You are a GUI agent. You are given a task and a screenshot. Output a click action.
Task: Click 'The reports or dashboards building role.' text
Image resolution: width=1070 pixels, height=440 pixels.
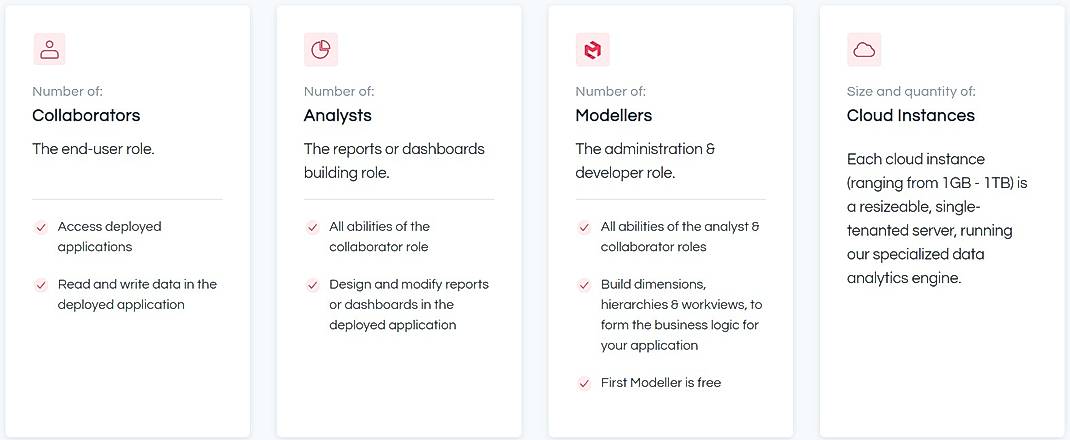pyautogui.click(x=394, y=160)
